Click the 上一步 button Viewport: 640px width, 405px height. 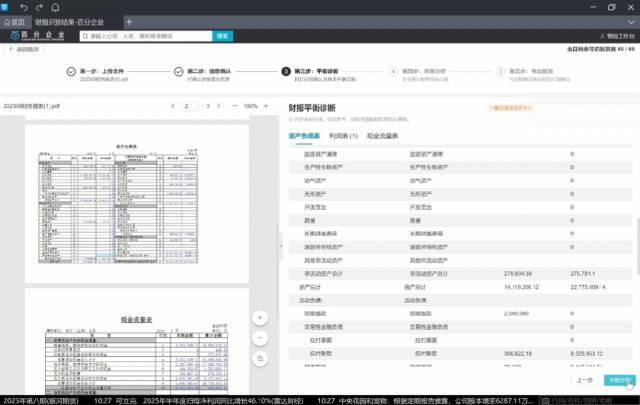pyautogui.click(x=584, y=380)
